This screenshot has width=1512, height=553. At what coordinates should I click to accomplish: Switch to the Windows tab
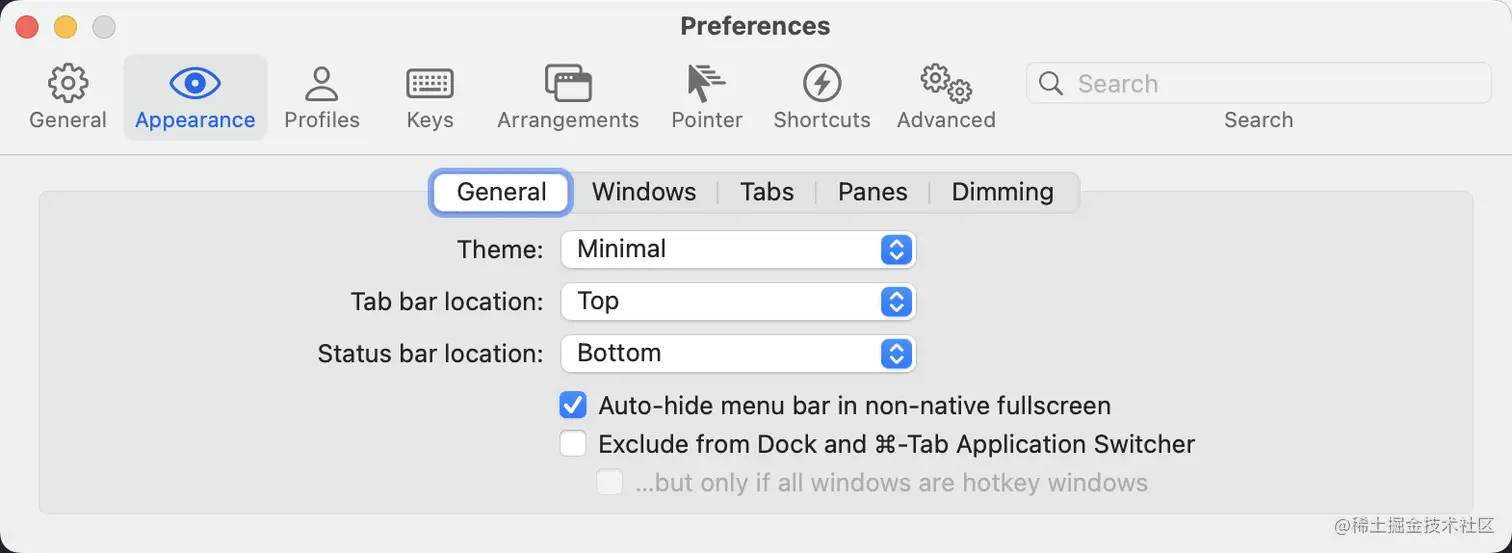[x=644, y=192]
